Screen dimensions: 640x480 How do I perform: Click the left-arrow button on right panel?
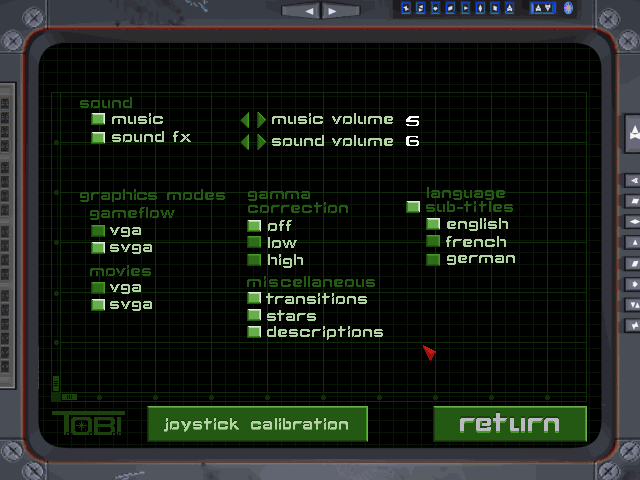tap(633, 180)
